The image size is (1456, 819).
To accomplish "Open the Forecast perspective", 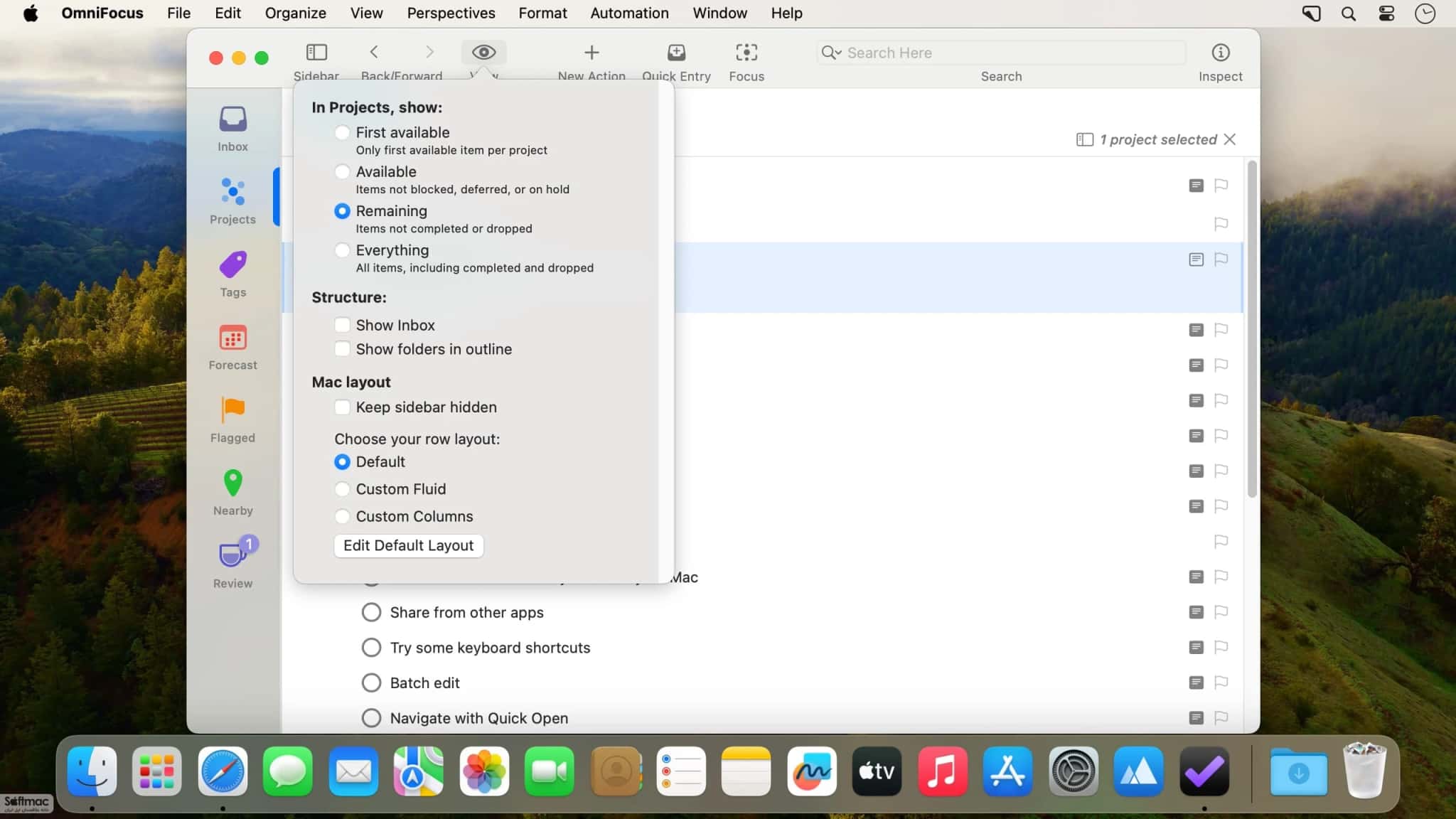I will (232, 347).
